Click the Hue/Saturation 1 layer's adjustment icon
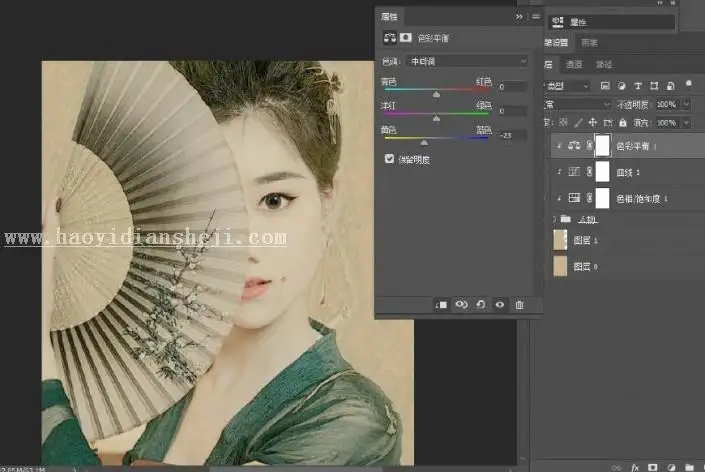705x472 pixels. click(x=574, y=198)
